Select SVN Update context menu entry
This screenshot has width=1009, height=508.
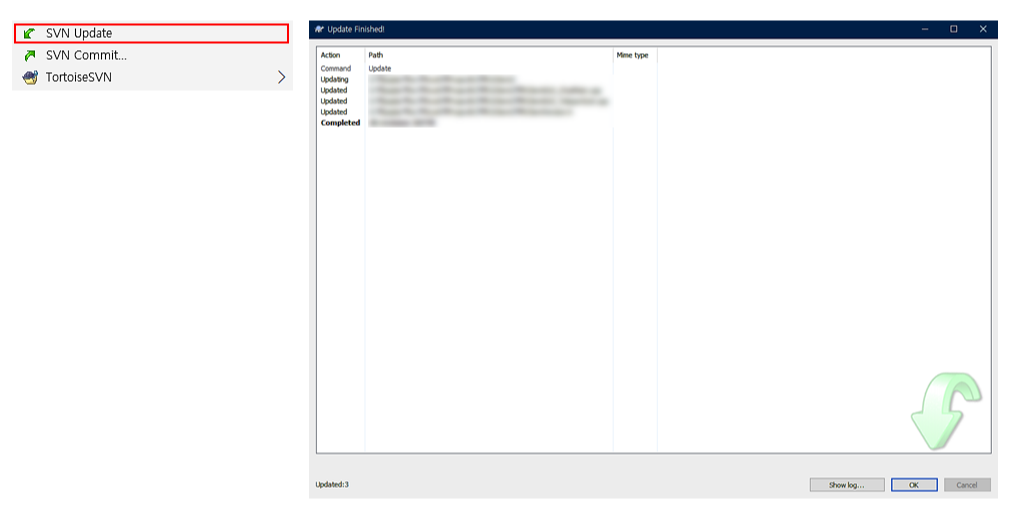(152, 33)
